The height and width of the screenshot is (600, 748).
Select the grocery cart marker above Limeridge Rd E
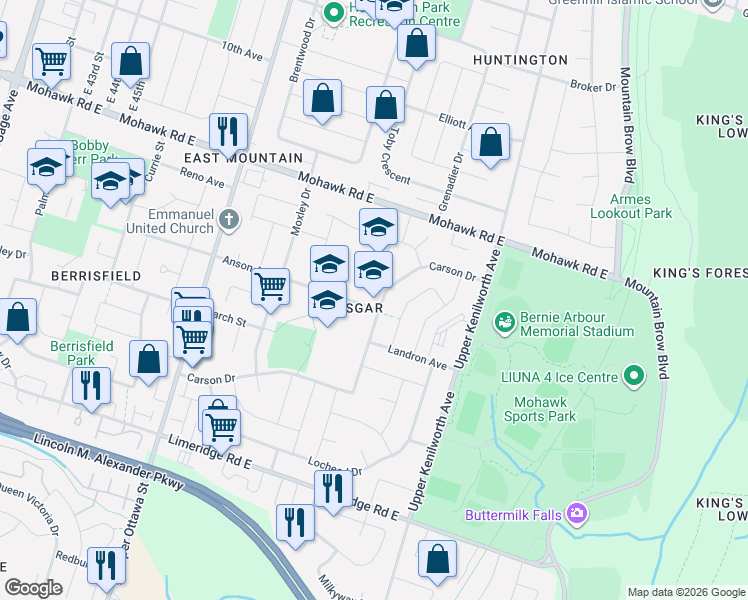[221, 430]
